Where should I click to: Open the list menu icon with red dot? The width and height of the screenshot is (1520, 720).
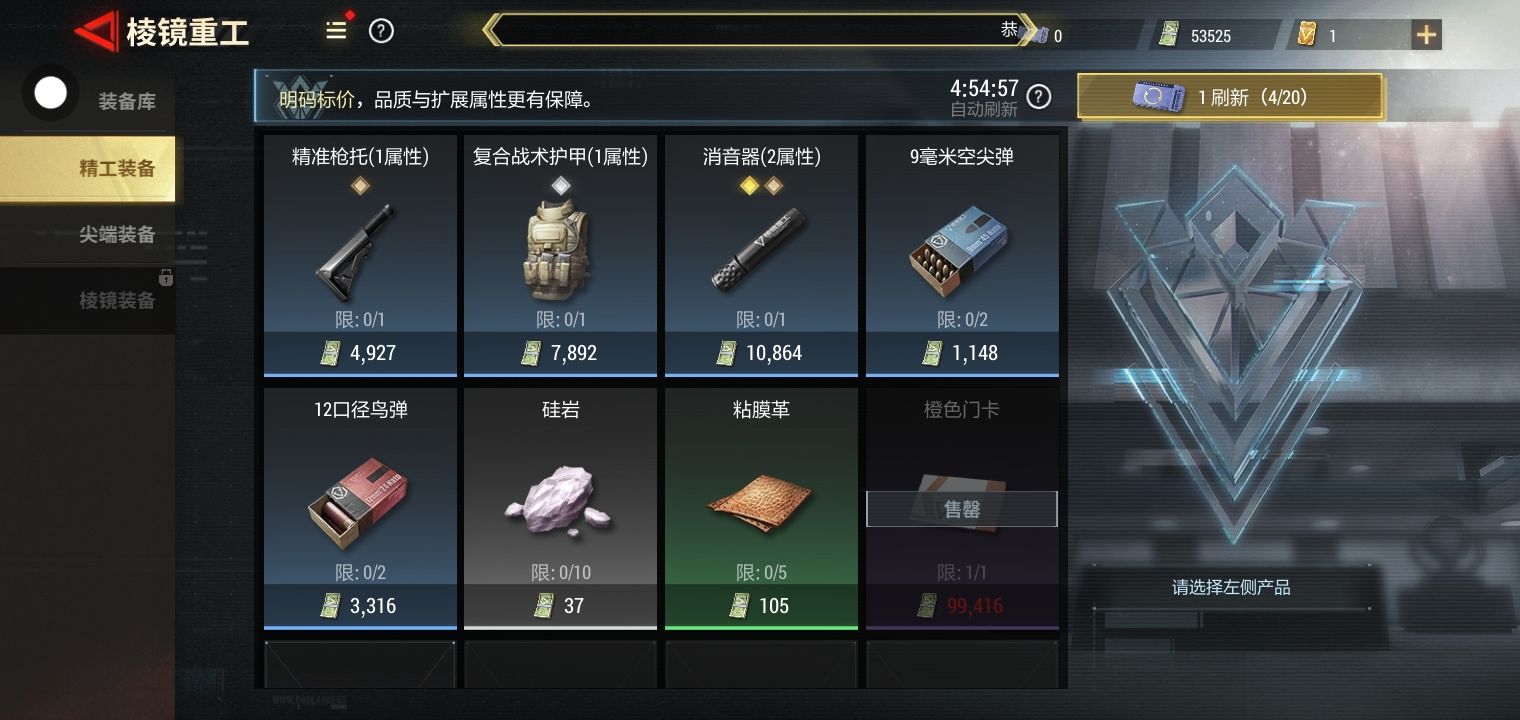pos(337,31)
